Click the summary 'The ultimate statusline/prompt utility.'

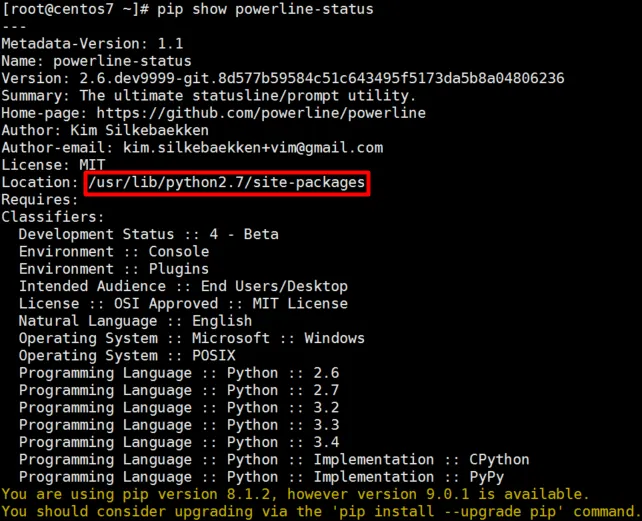click(248, 96)
